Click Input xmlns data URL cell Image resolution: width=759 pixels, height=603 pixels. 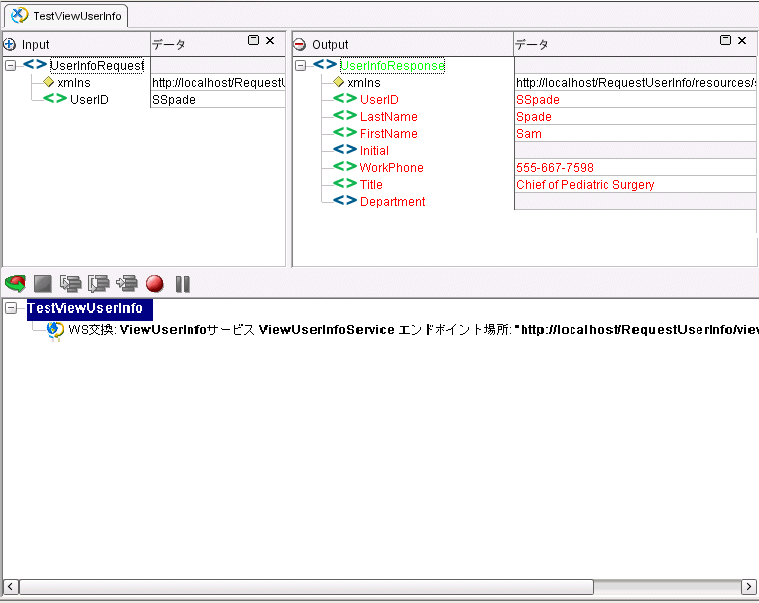(x=217, y=83)
